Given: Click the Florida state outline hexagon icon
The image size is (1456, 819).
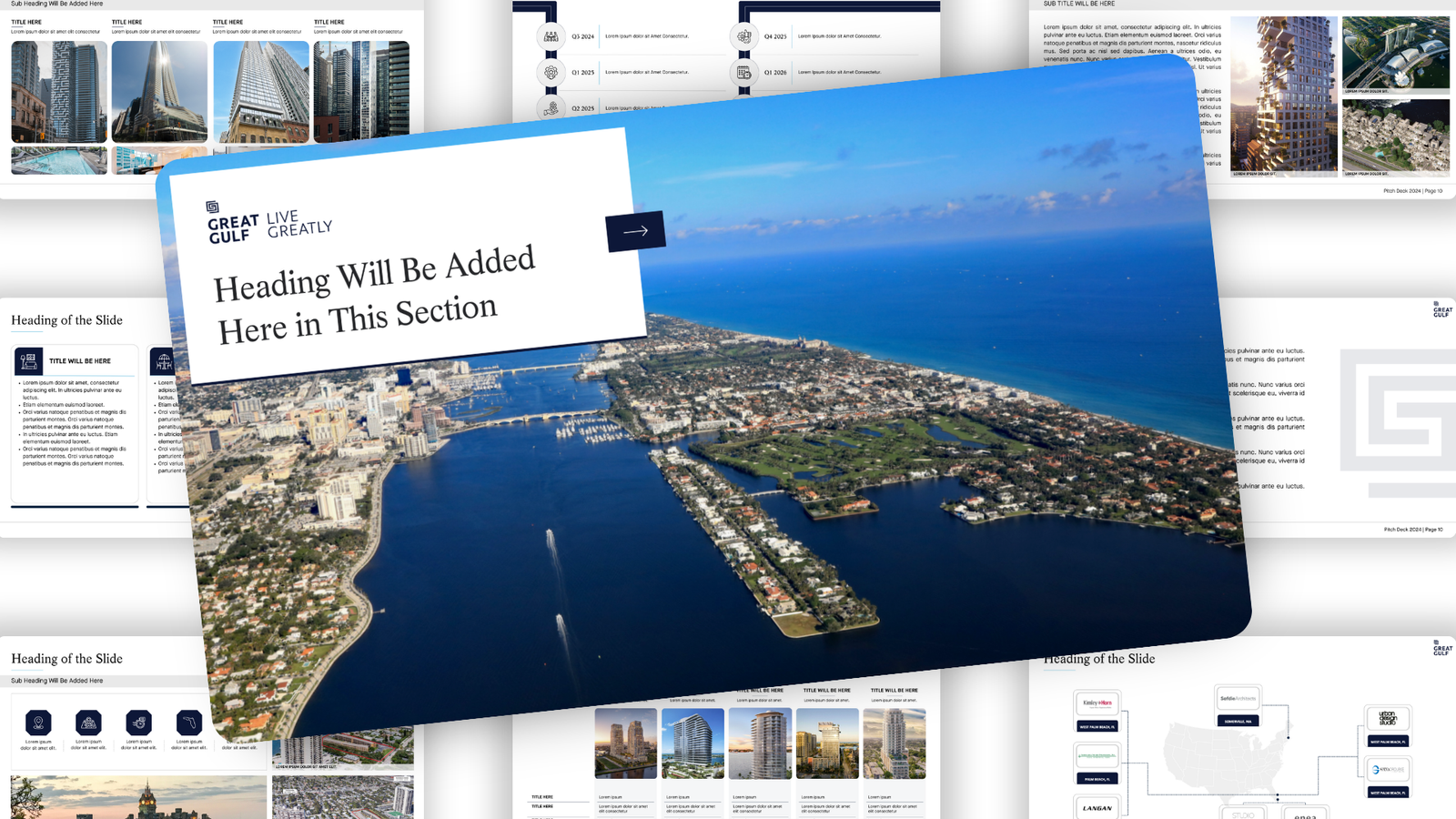Looking at the screenshot, I should pos(188,723).
